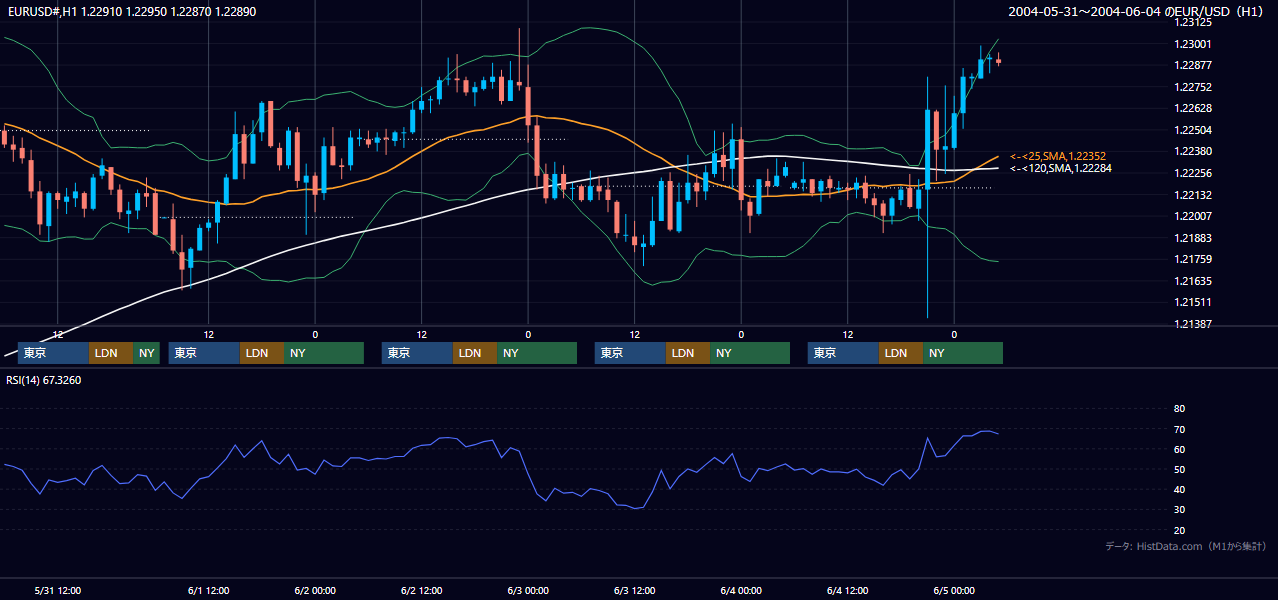
Task: Click the 1.22256 price axis label
Action: pyautogui.click(x=1193, y=173)
